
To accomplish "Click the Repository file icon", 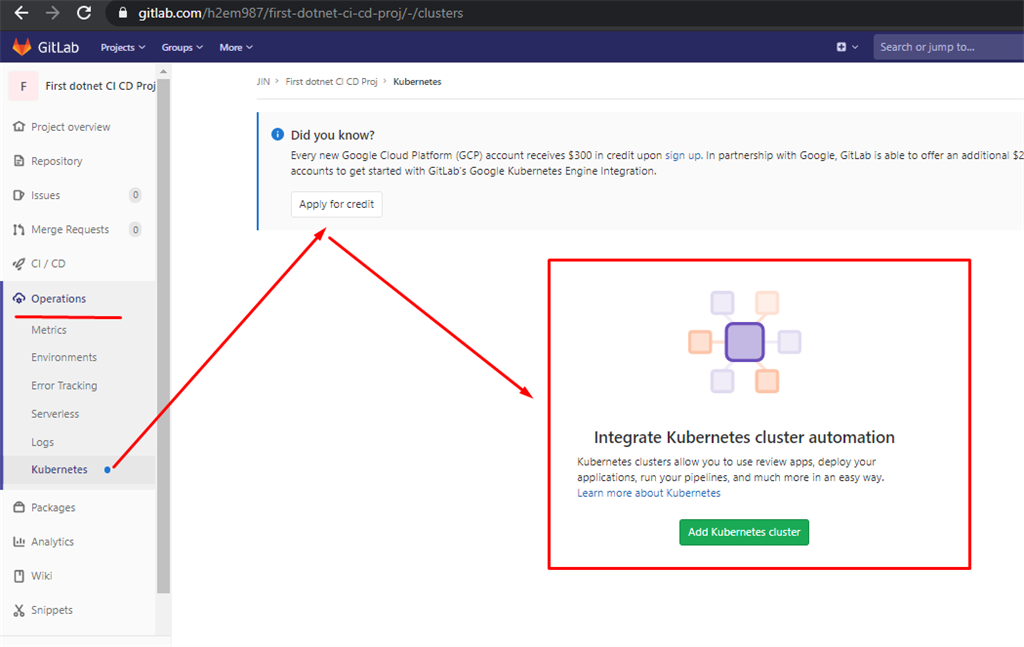I will (19, 161).
